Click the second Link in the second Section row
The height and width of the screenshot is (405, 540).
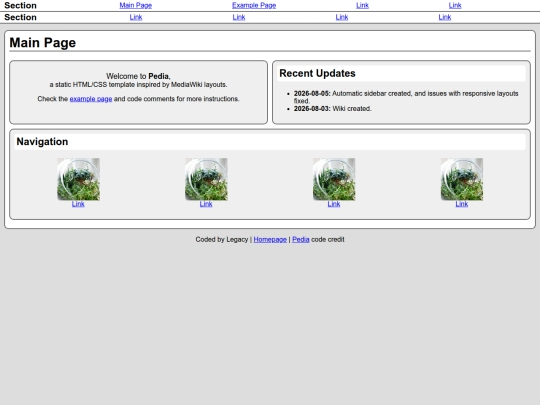point(239,17)
